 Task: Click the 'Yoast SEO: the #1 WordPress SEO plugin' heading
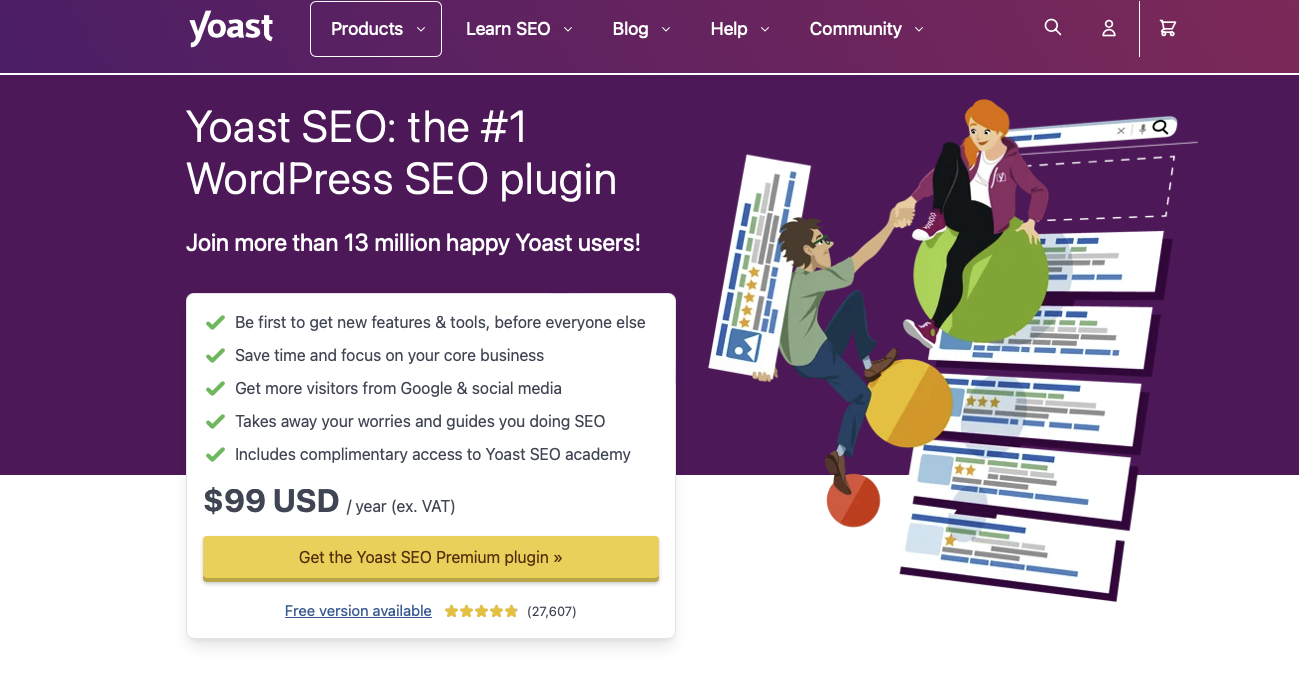[x=402, y=153]
